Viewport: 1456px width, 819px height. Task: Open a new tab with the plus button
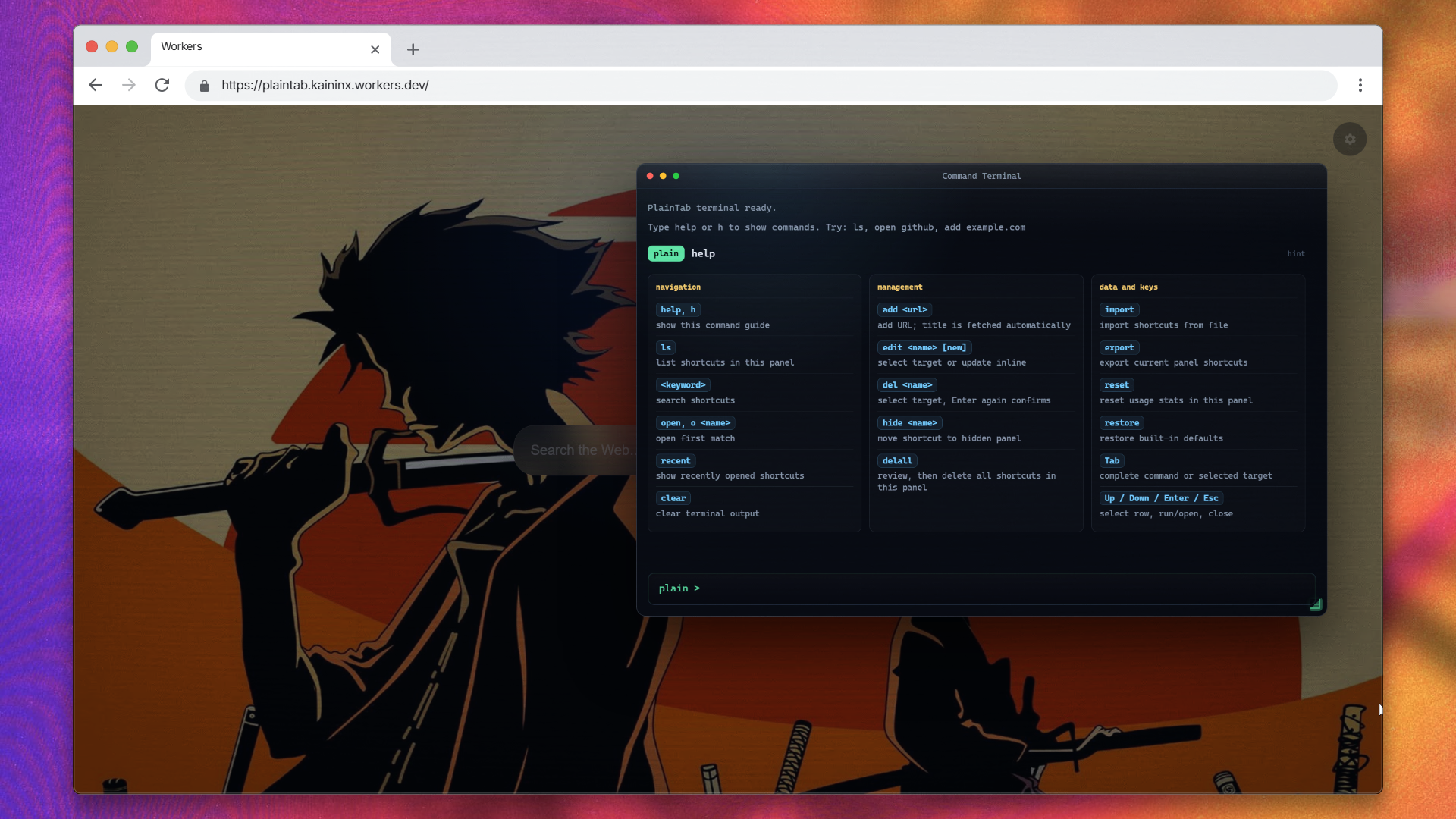pyautogui.click(x=413, y=49)
